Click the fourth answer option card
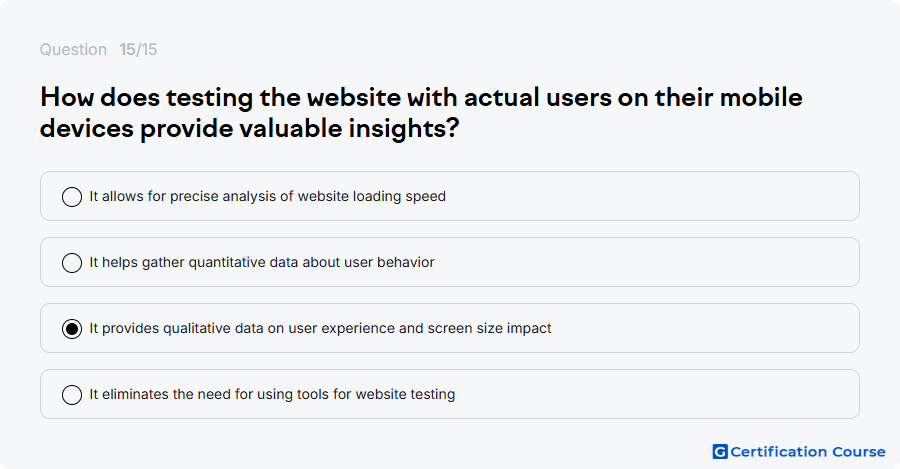The width and height of the screenshot is (900, 469). 450,394
